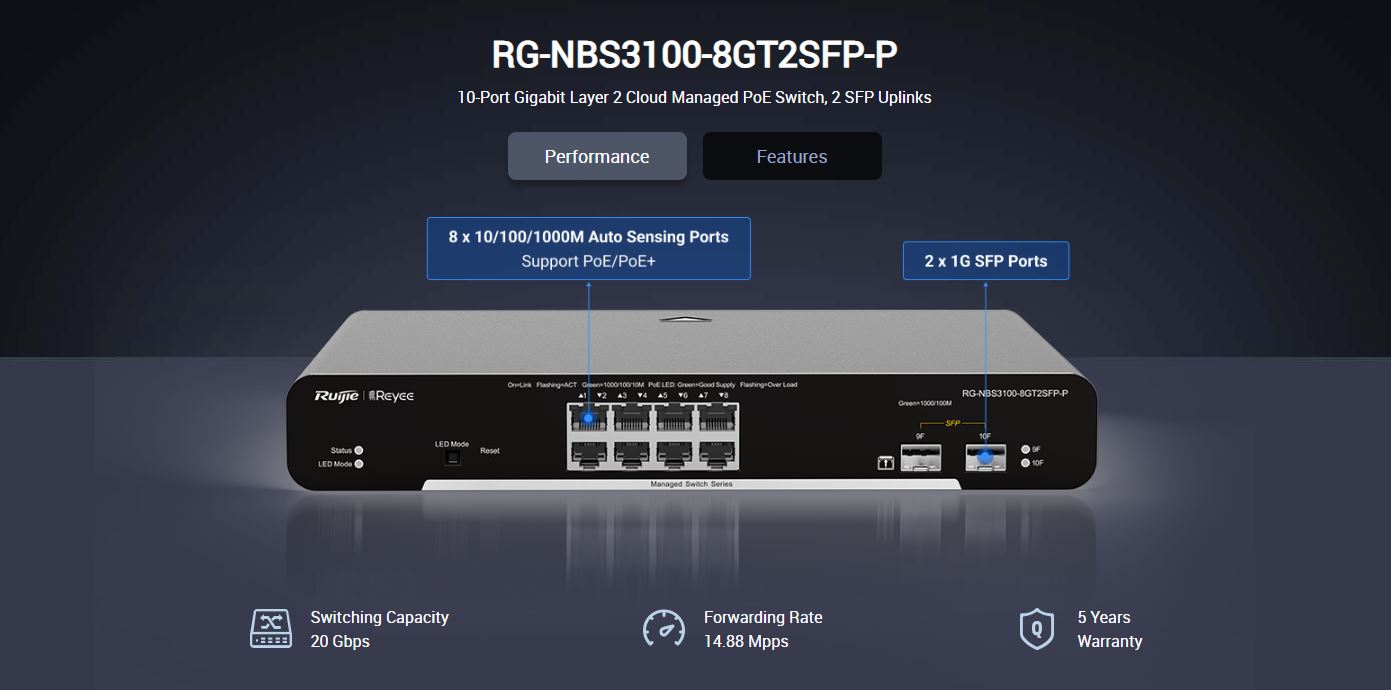
Task: Click the blue hotspot dot on SFP port 10F
Action: pos(985,458)
